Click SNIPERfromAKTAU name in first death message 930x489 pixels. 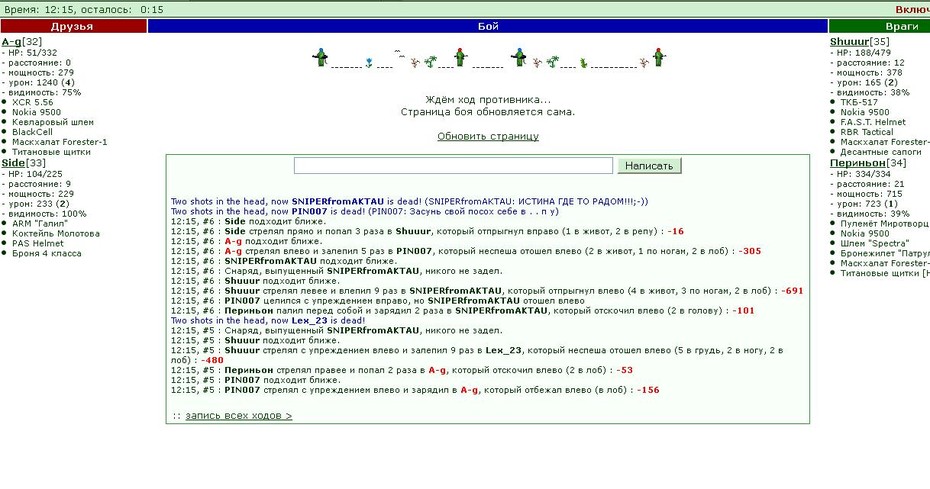(x=337, y=202)
